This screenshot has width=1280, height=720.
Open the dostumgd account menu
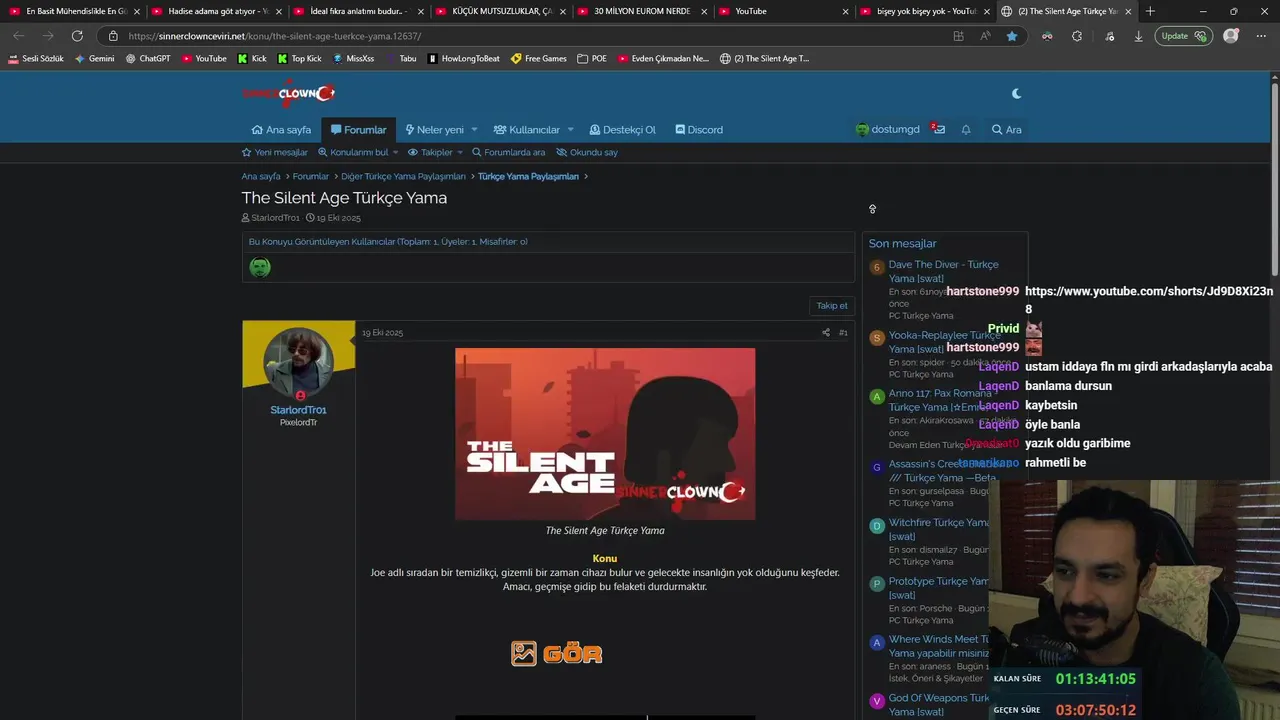pyautogui.click(x=887, y=130)
